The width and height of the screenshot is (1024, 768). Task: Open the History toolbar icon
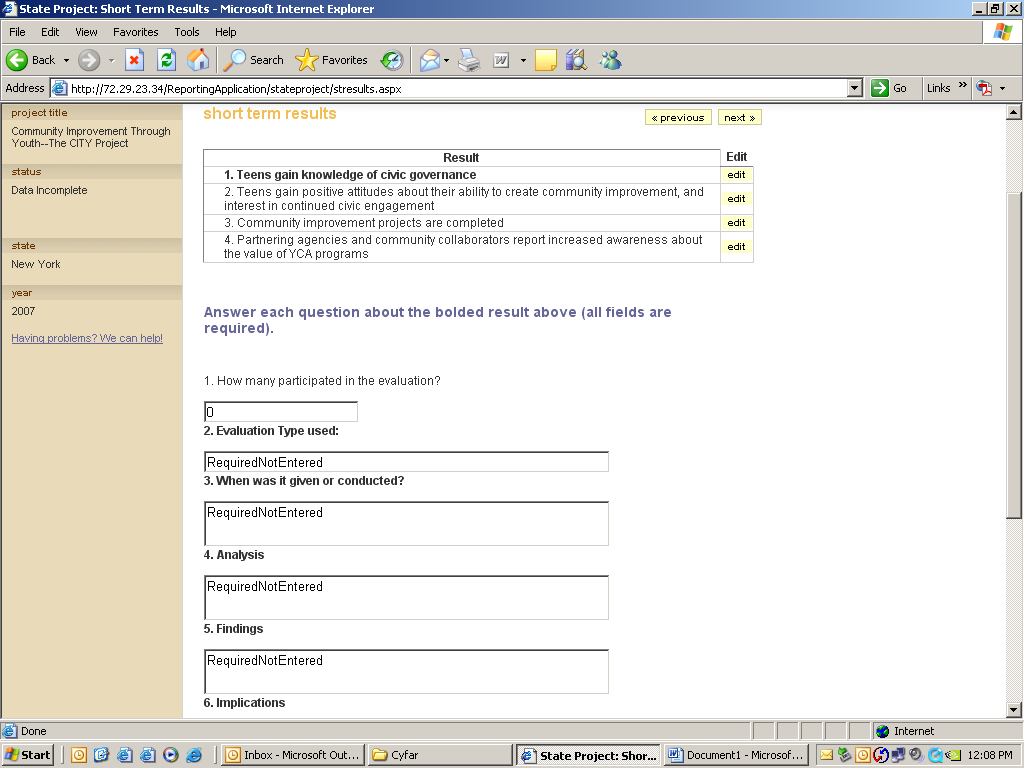point(392,60)
